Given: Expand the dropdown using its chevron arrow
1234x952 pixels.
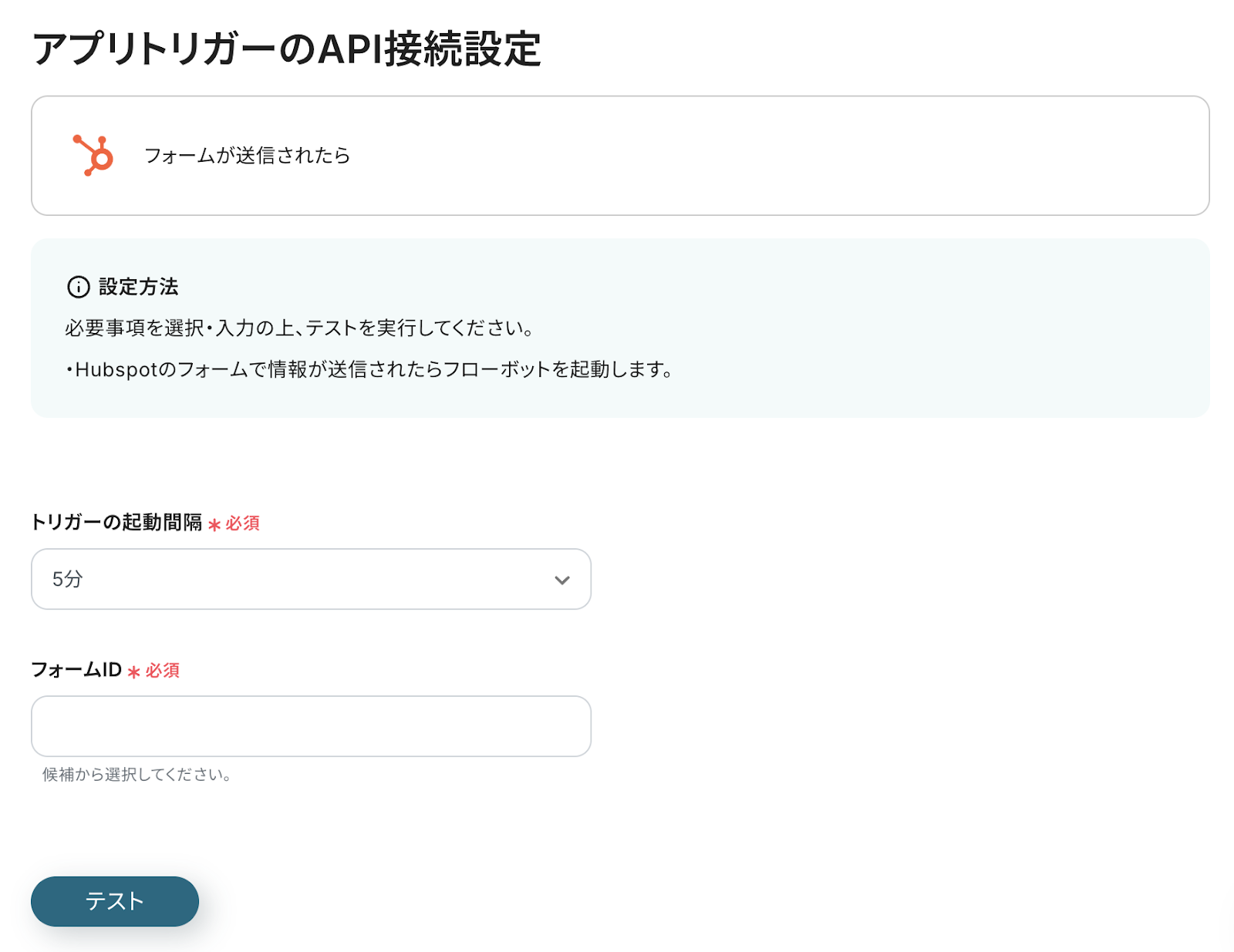Looking at the screenshot, I should click(562, 580).
